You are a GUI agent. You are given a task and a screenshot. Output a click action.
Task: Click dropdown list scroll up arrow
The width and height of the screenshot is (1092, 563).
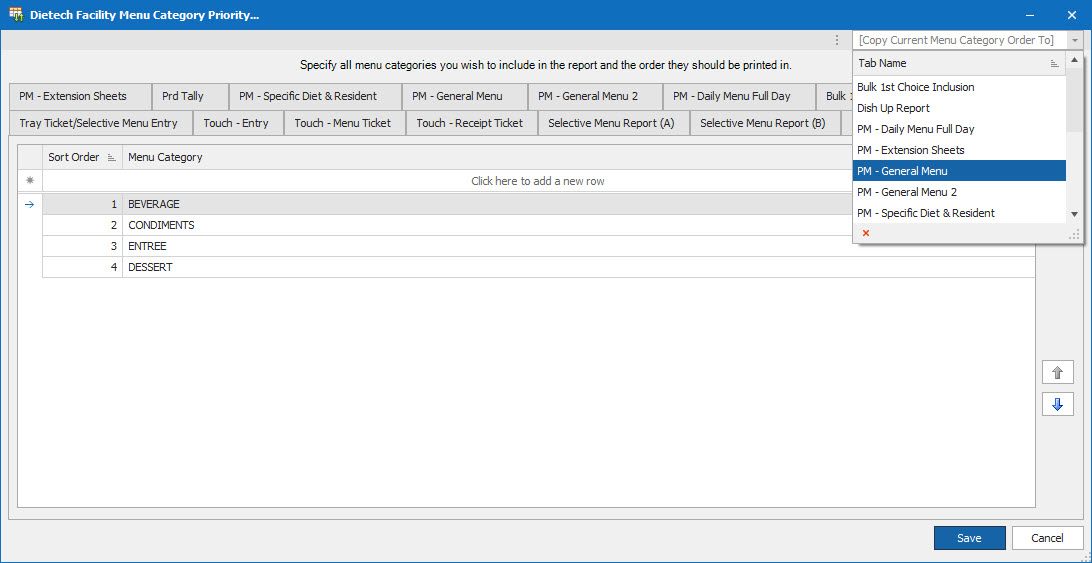[x=1075, y=61]
